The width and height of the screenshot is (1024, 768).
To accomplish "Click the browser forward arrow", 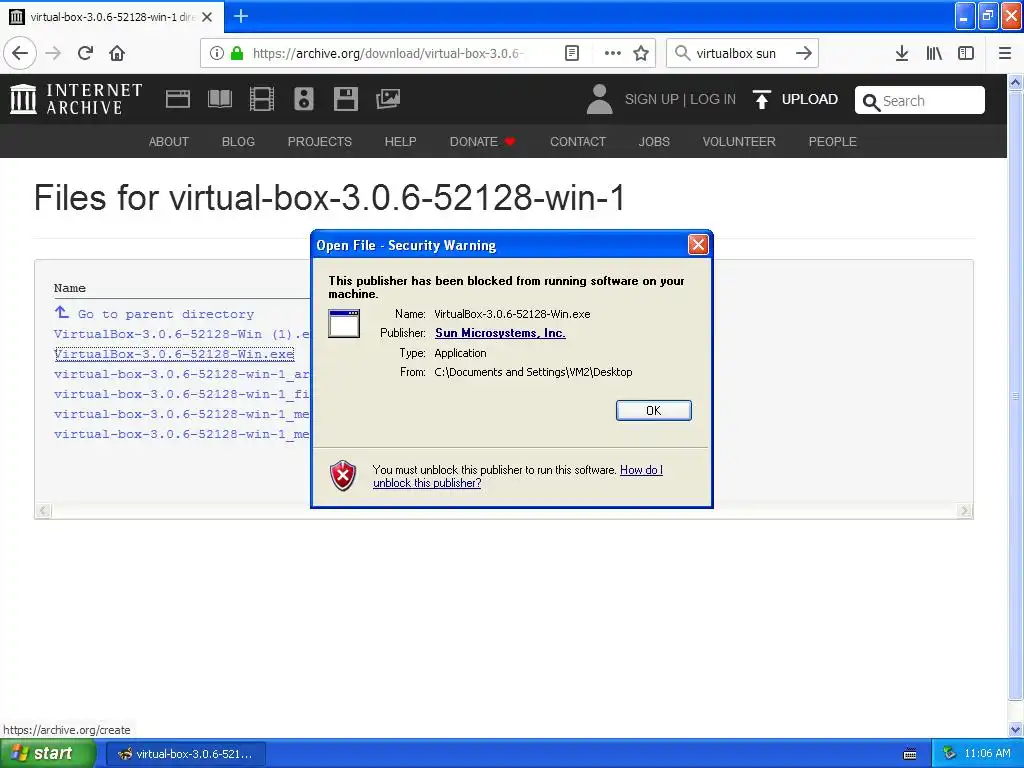I will pyautogui.click(x=54, y=53).
